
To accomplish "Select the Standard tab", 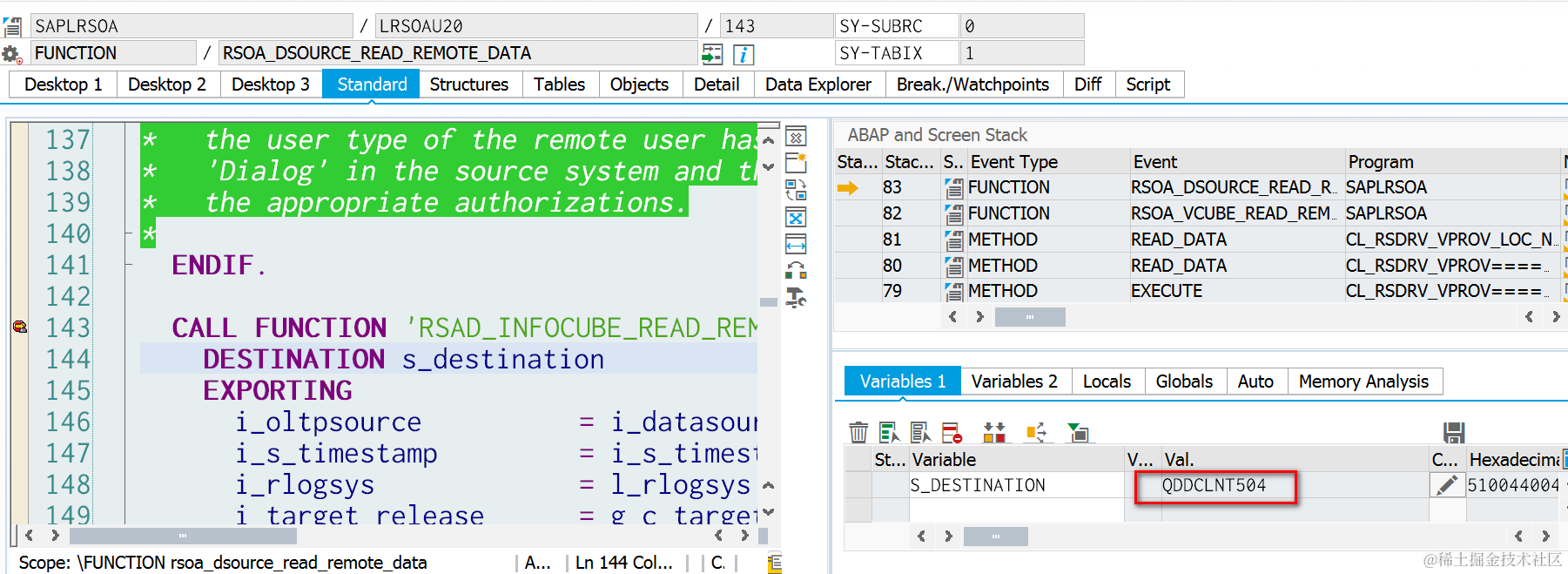I will pos(372,84).
